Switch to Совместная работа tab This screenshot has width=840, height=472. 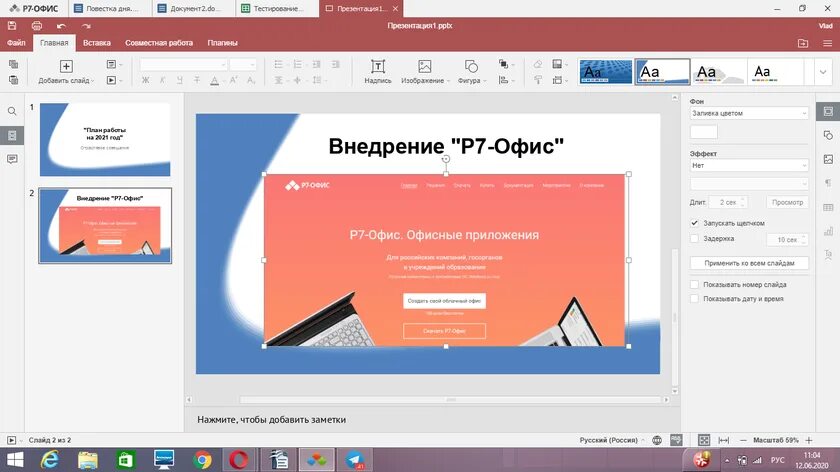click(x=159, y=43)
